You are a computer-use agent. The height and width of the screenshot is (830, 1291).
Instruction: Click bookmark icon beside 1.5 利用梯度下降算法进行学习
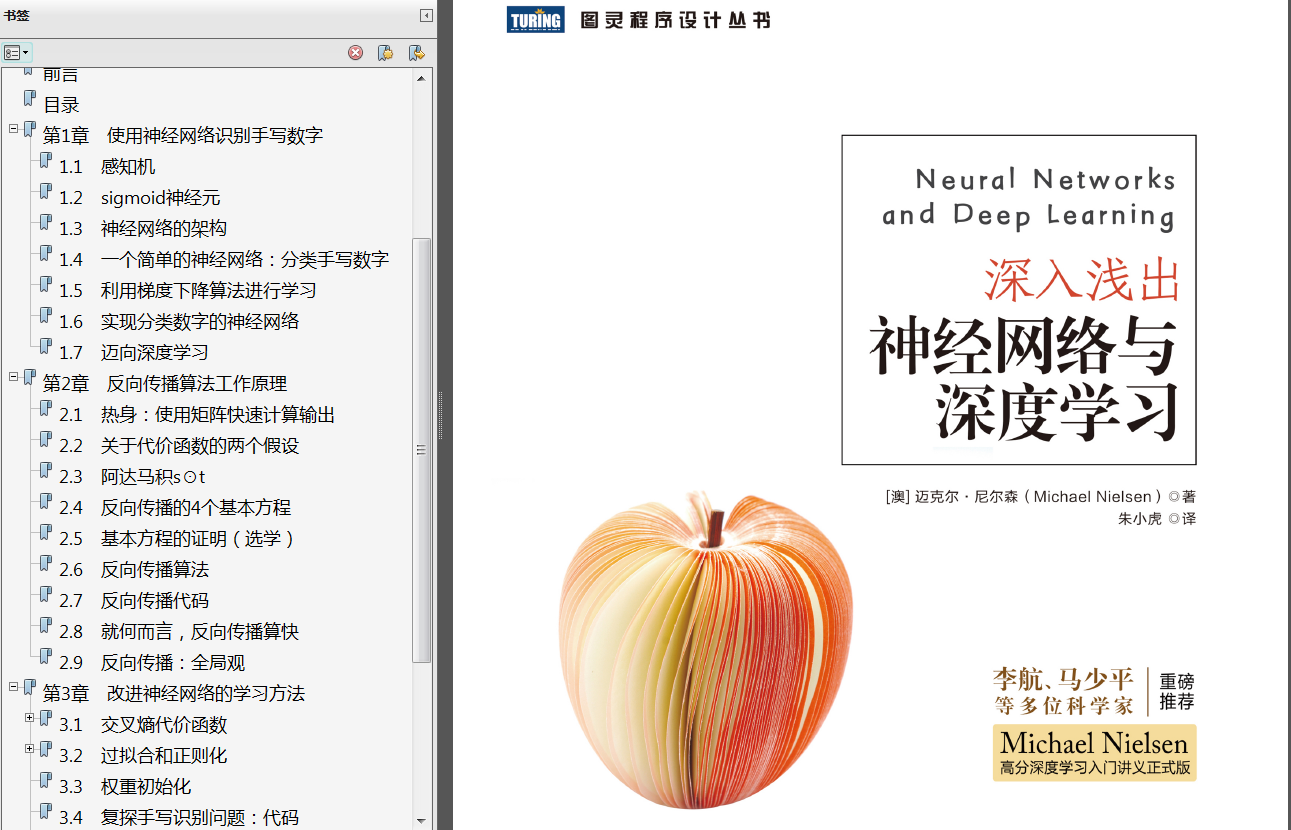(46, 285)
